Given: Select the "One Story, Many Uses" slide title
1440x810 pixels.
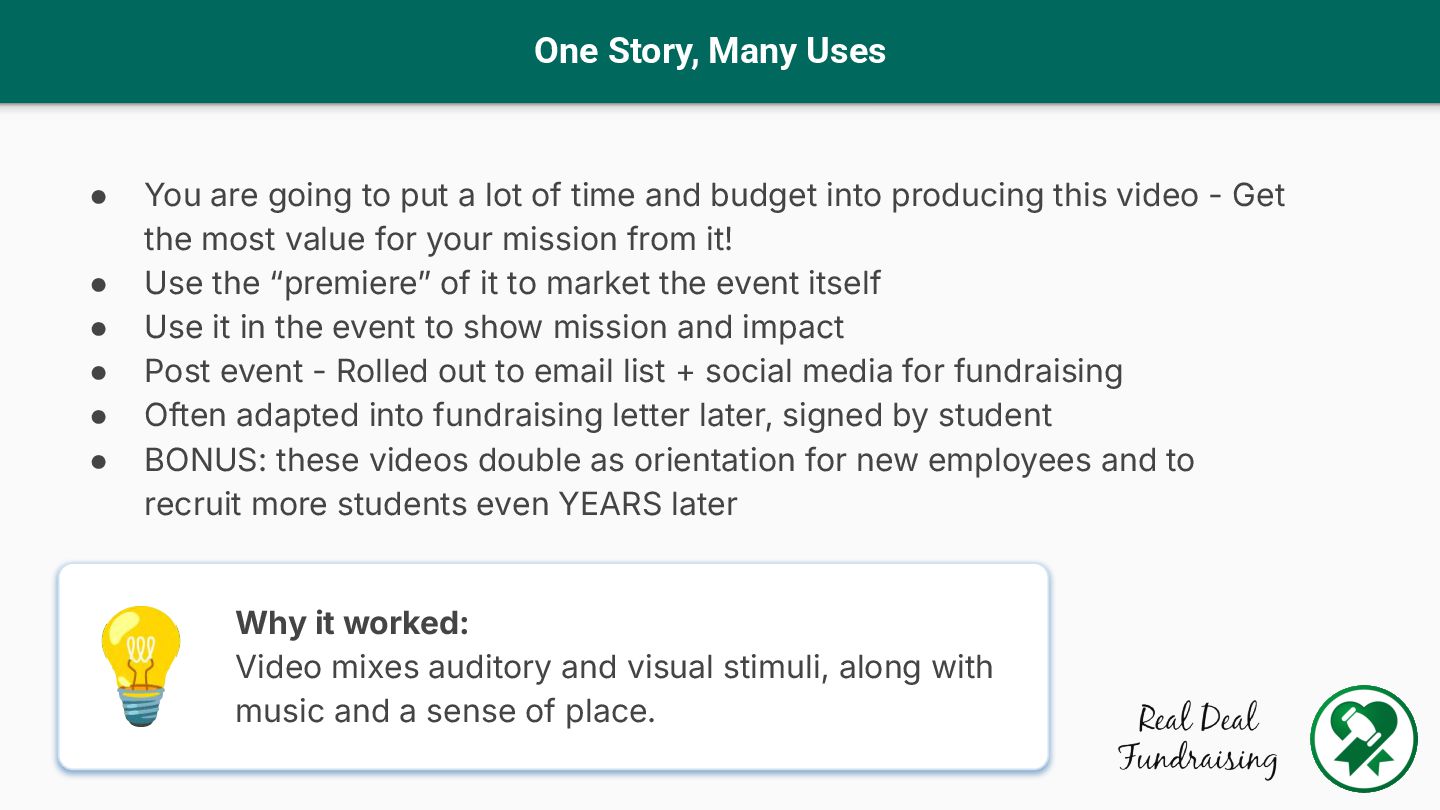Looking at the screenshot, I should point(710,51).
